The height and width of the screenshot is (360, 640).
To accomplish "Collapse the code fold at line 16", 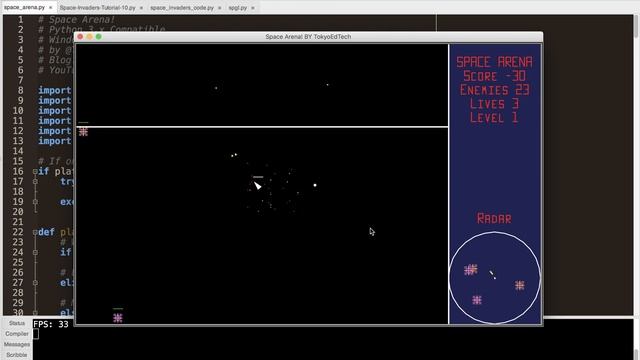I will (x=35, y=171).
